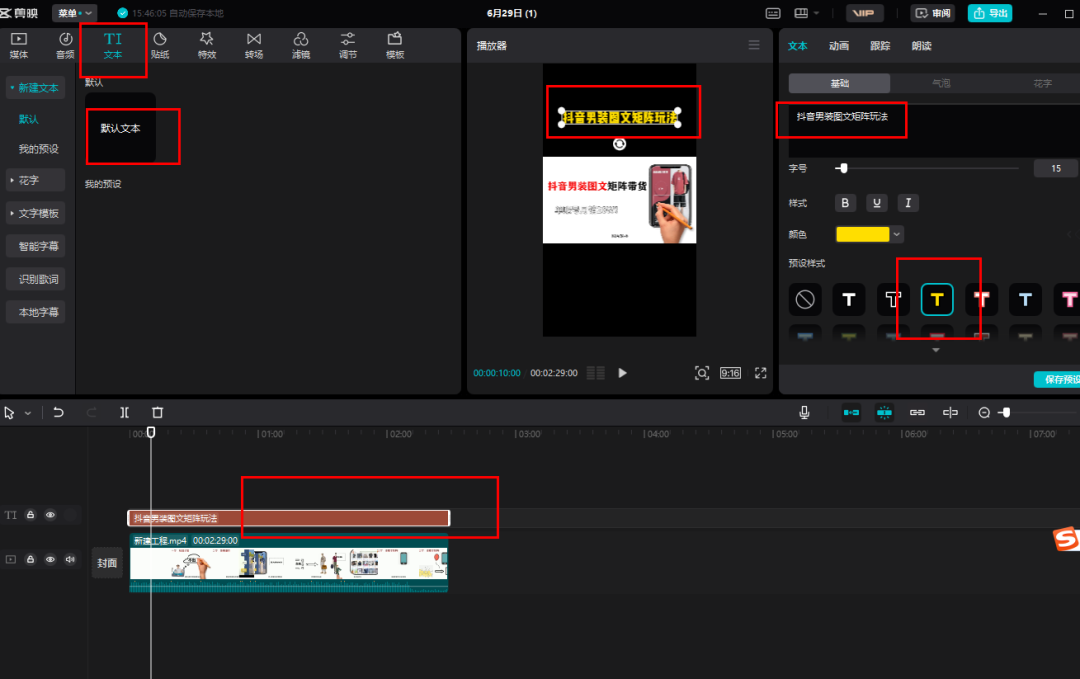1080x679 pixels.
Task: Open the 滤镜 filters panel
Action: coord(301,45)
